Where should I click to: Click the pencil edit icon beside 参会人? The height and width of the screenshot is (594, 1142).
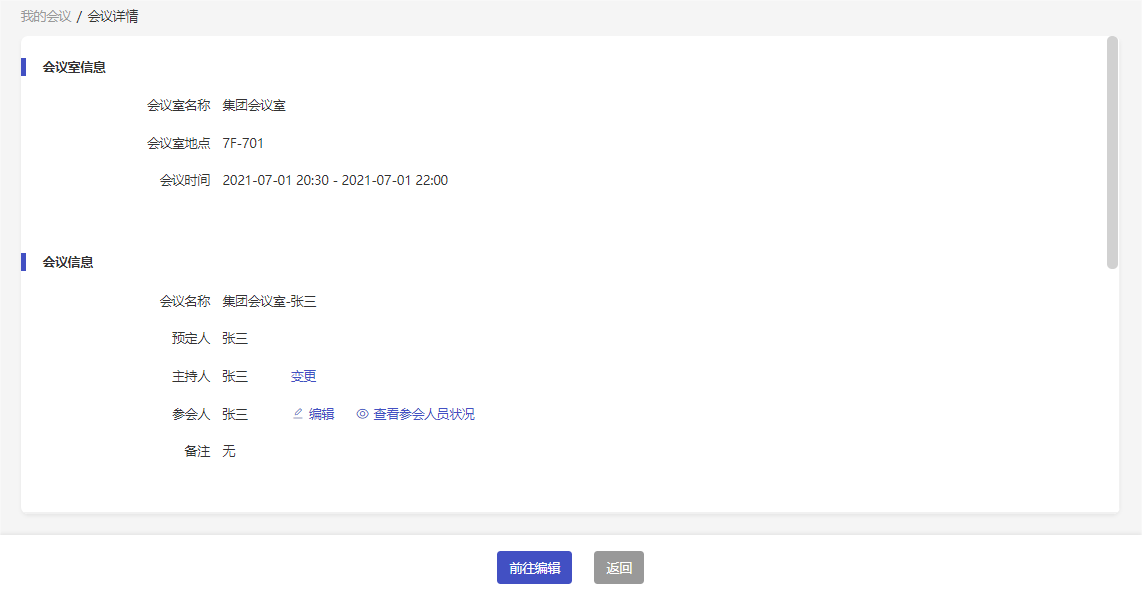click(297, 414)
